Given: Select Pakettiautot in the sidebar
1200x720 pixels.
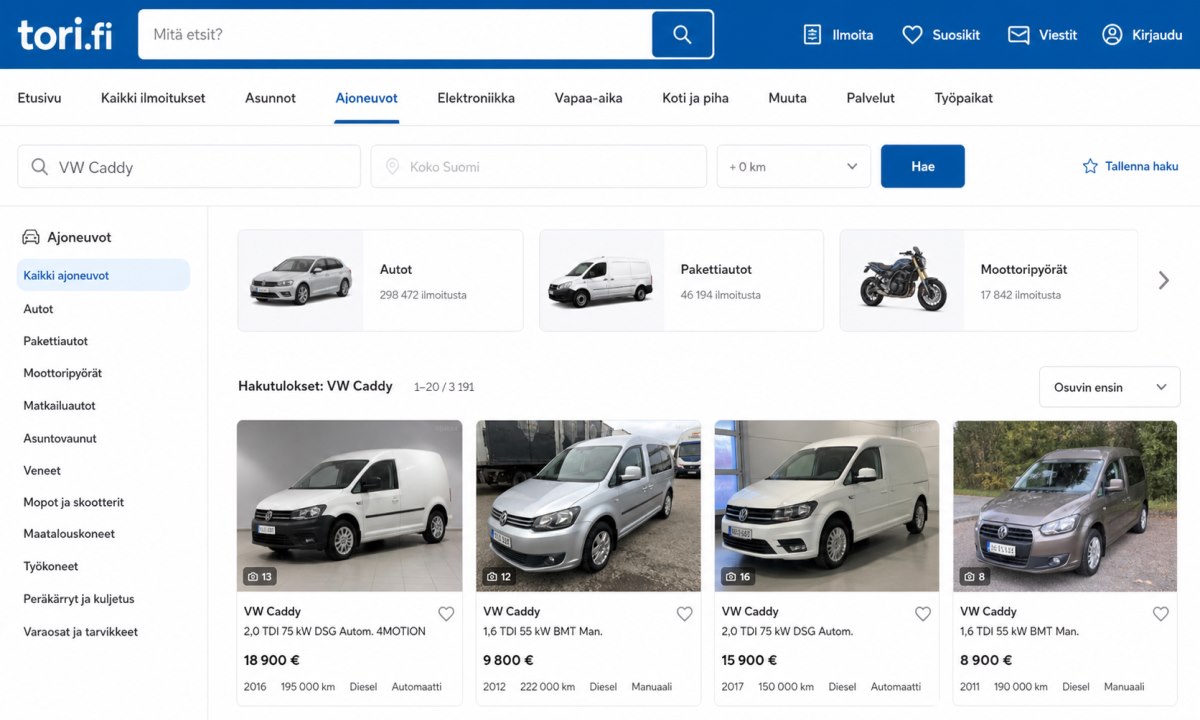Looking at the screenshot, I should (x=56, y=341).
